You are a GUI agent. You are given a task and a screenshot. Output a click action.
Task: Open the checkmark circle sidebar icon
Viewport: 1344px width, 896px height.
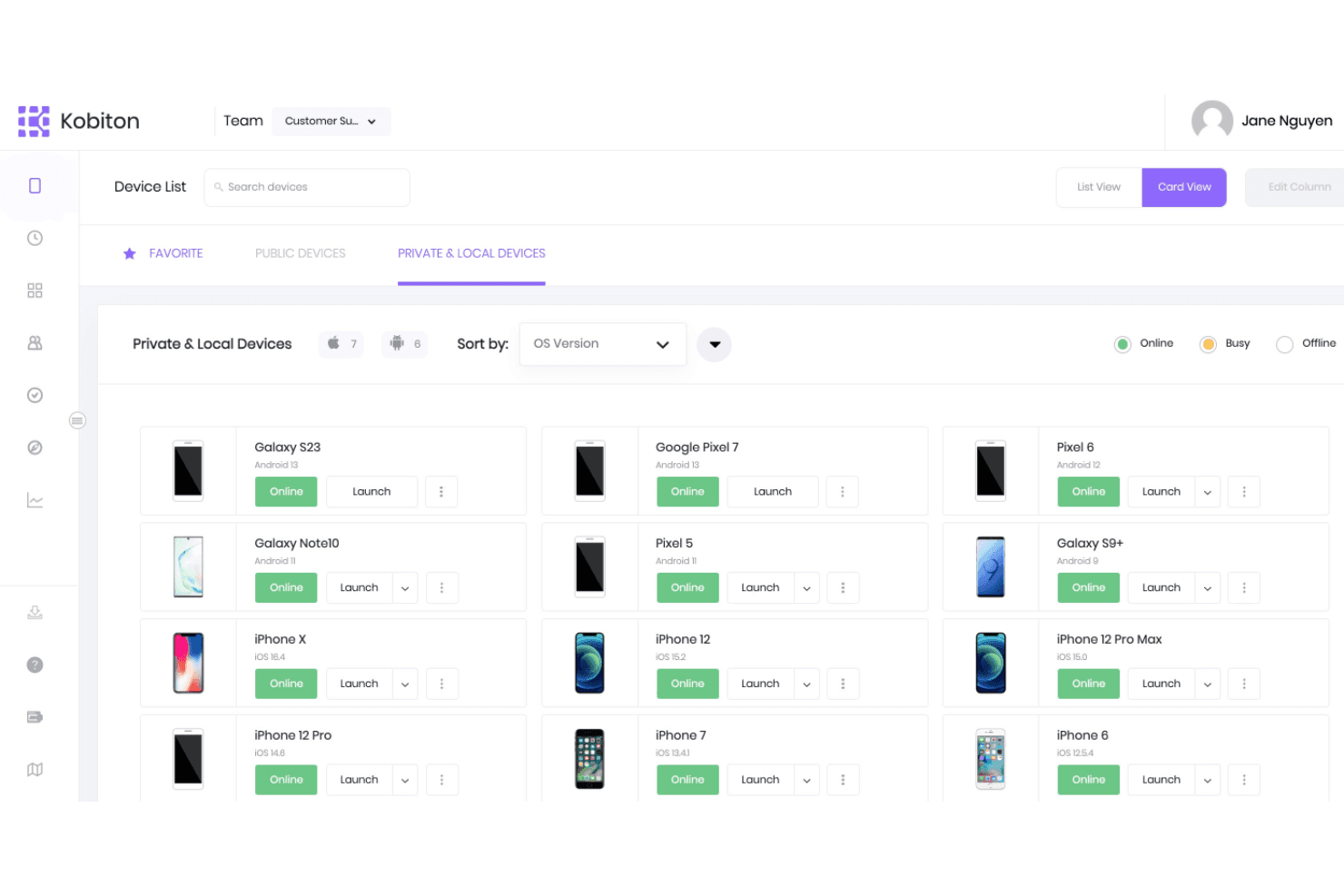(x=35, y=395)
